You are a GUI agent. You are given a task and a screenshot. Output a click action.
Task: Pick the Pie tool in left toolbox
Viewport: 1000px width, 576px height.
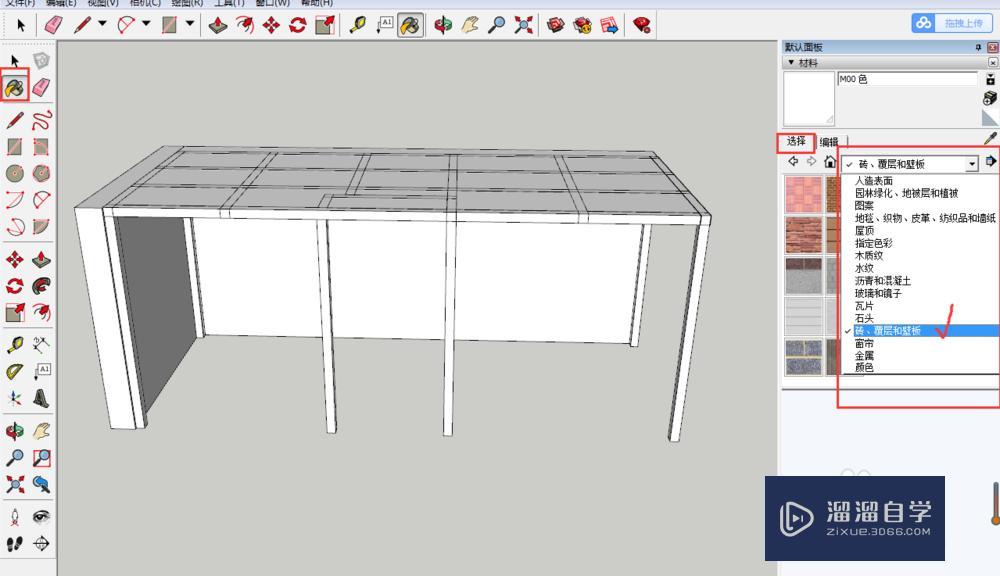[41, 226]
